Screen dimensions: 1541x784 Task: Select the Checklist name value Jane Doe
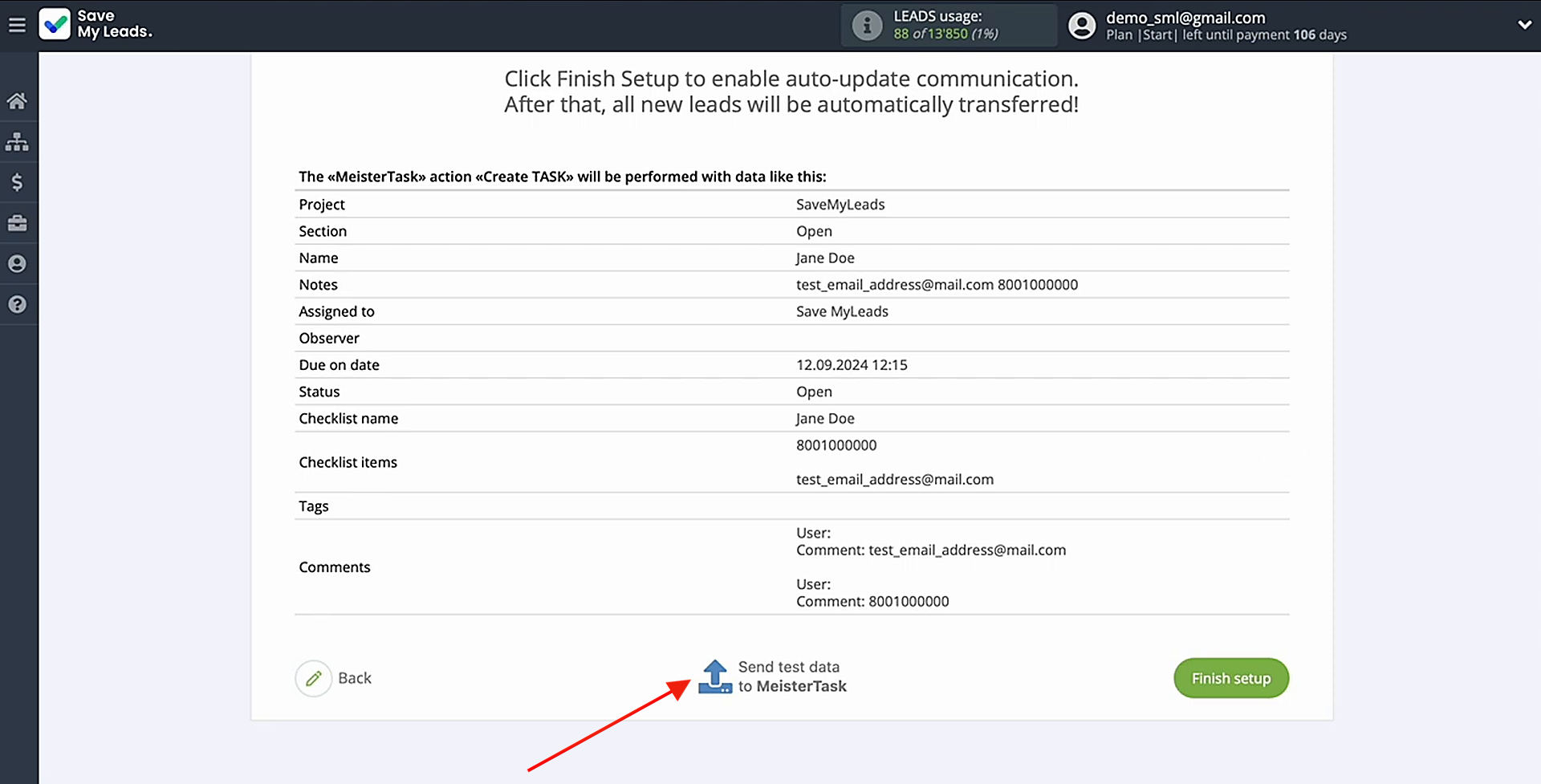coord(825,419)
